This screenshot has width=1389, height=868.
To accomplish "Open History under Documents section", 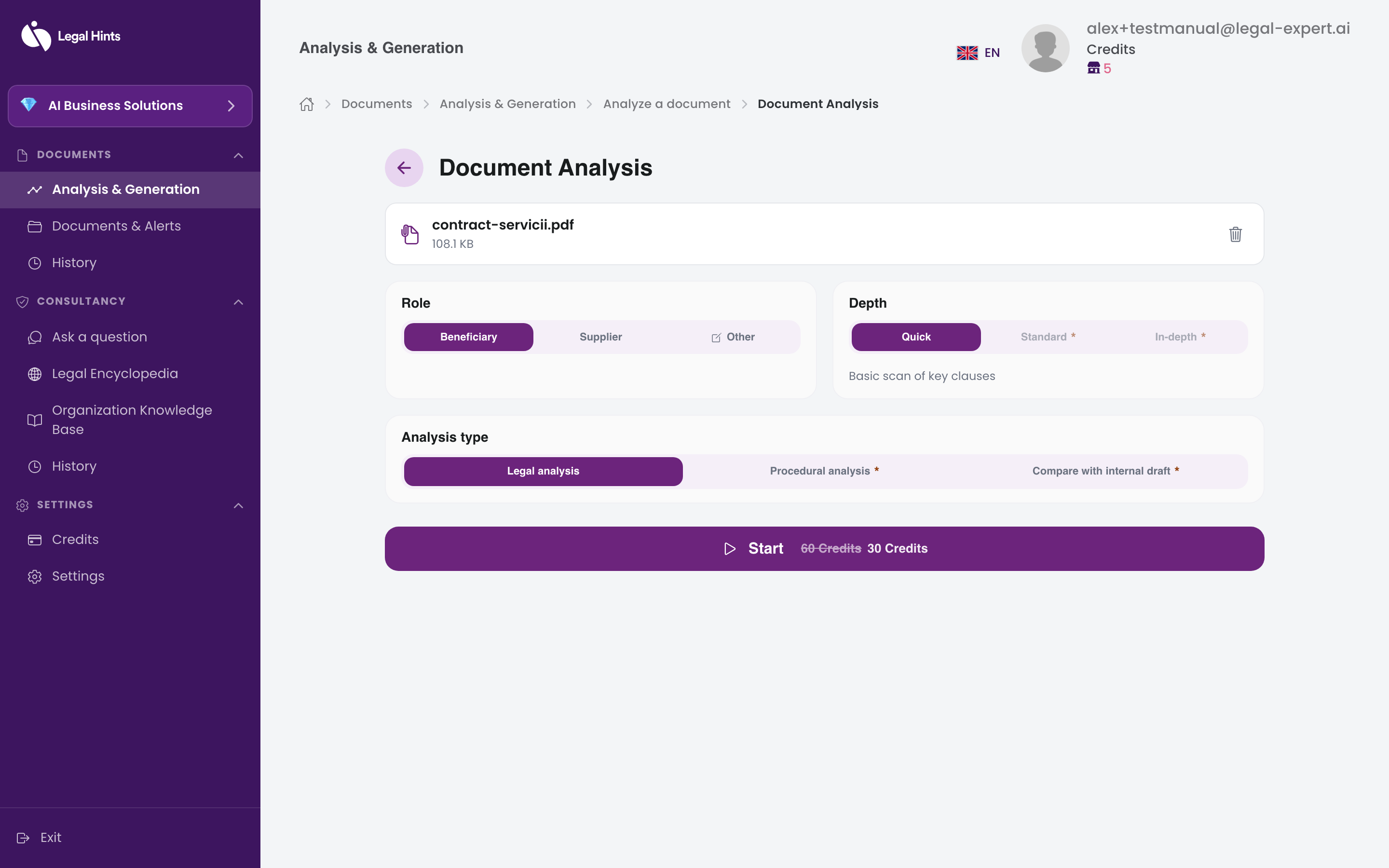I will pos(130,263).
